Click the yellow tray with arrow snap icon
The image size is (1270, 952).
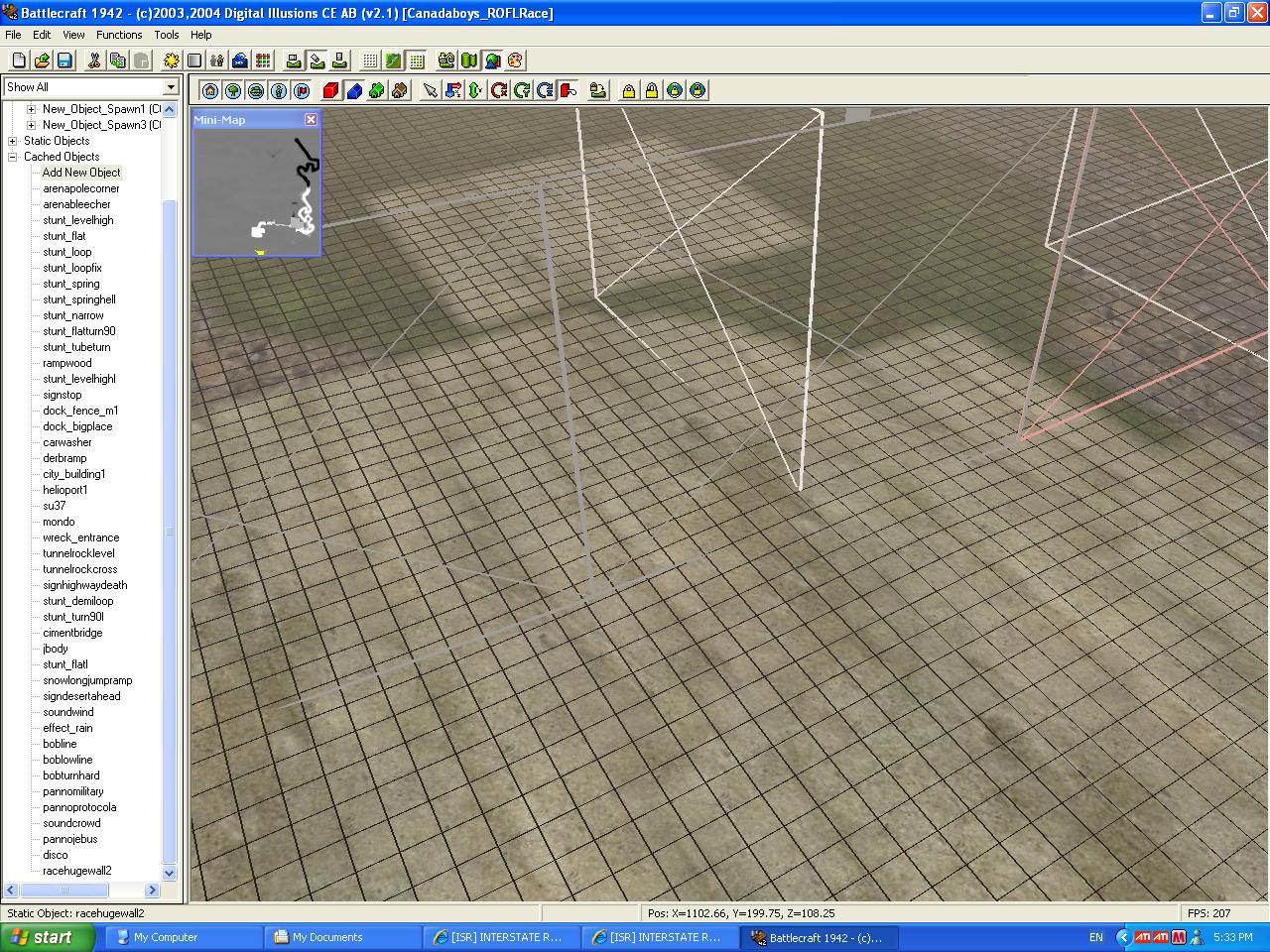click(x=598, y=90)
